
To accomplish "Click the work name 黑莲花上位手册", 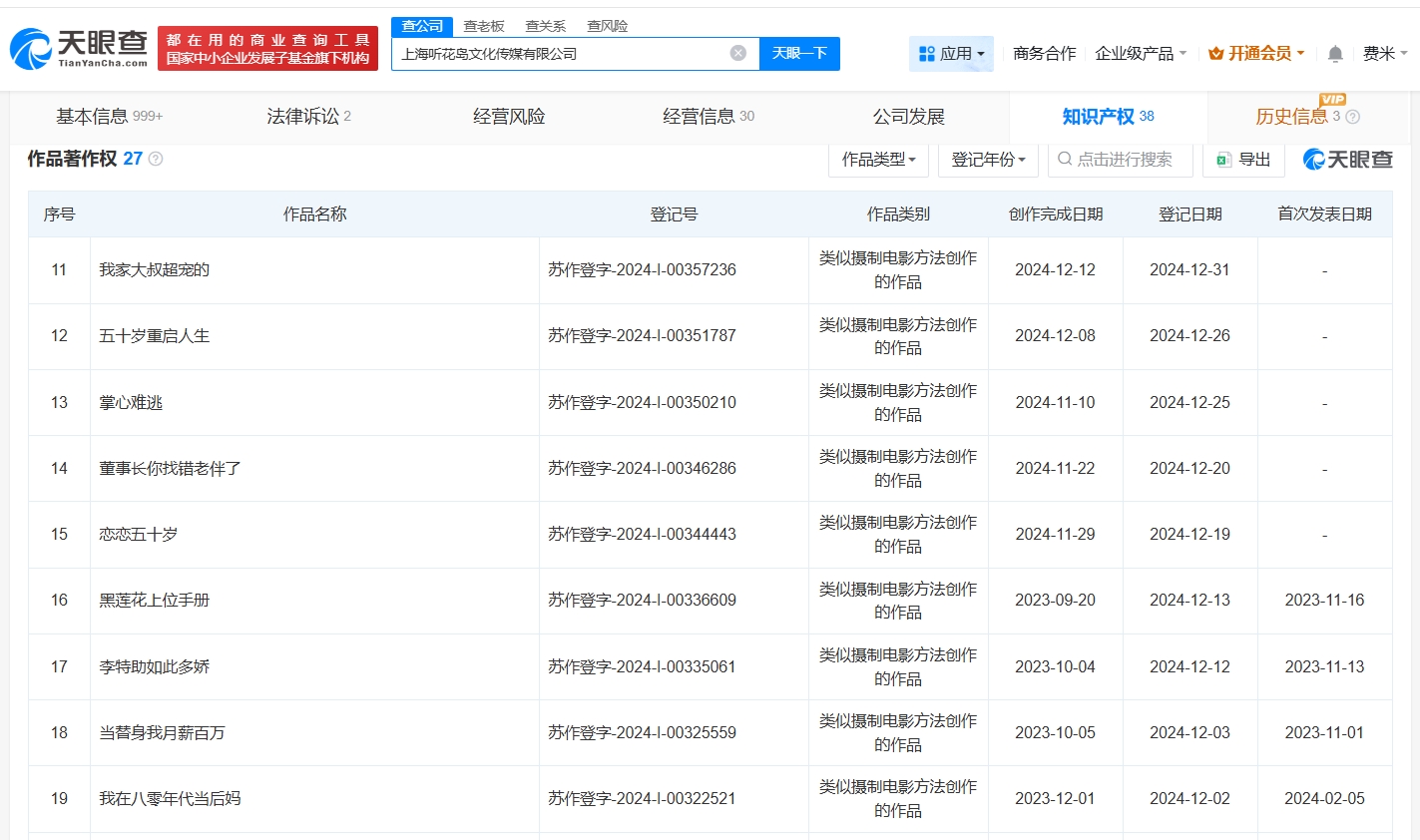I will [155, 601].
